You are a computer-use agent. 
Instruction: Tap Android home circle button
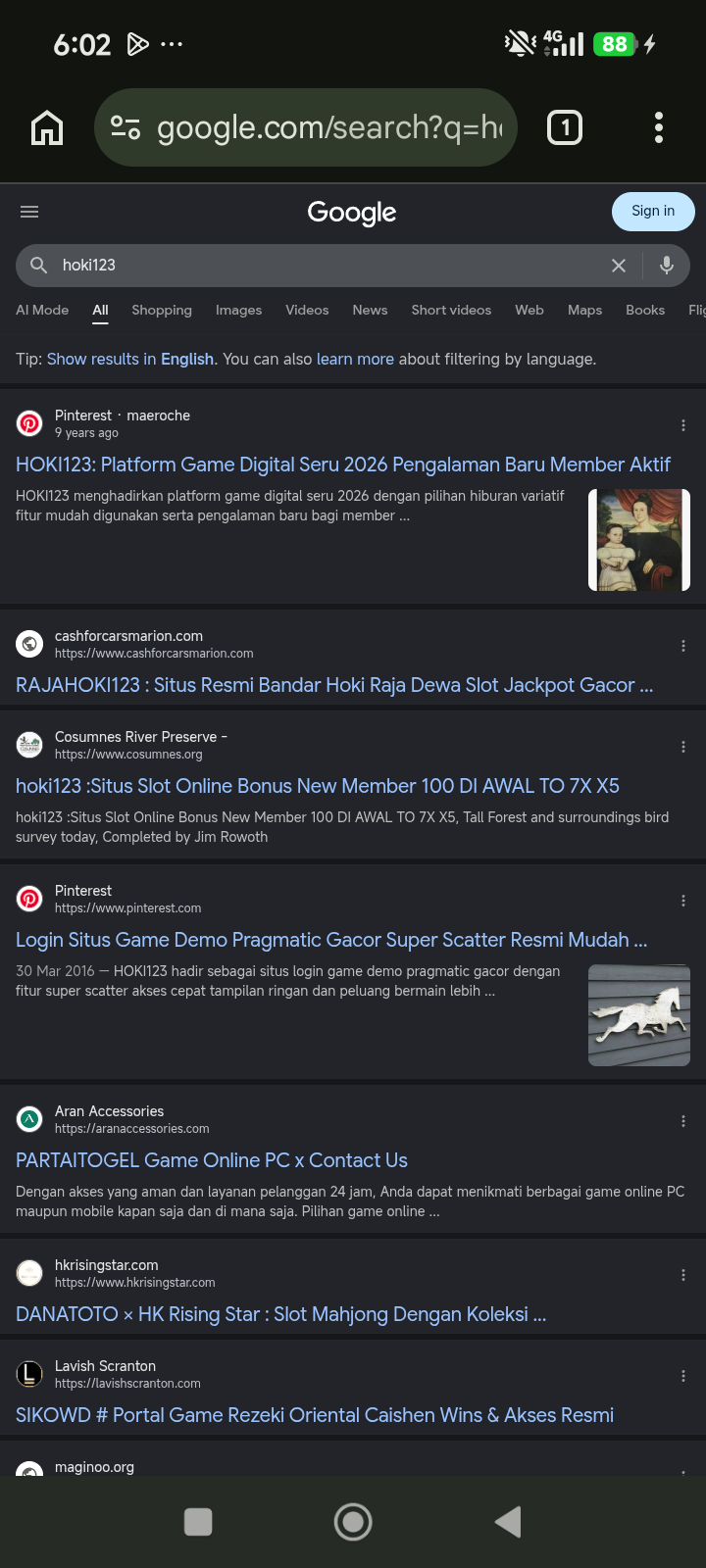pyautogui.click(x=353, y=1522)
